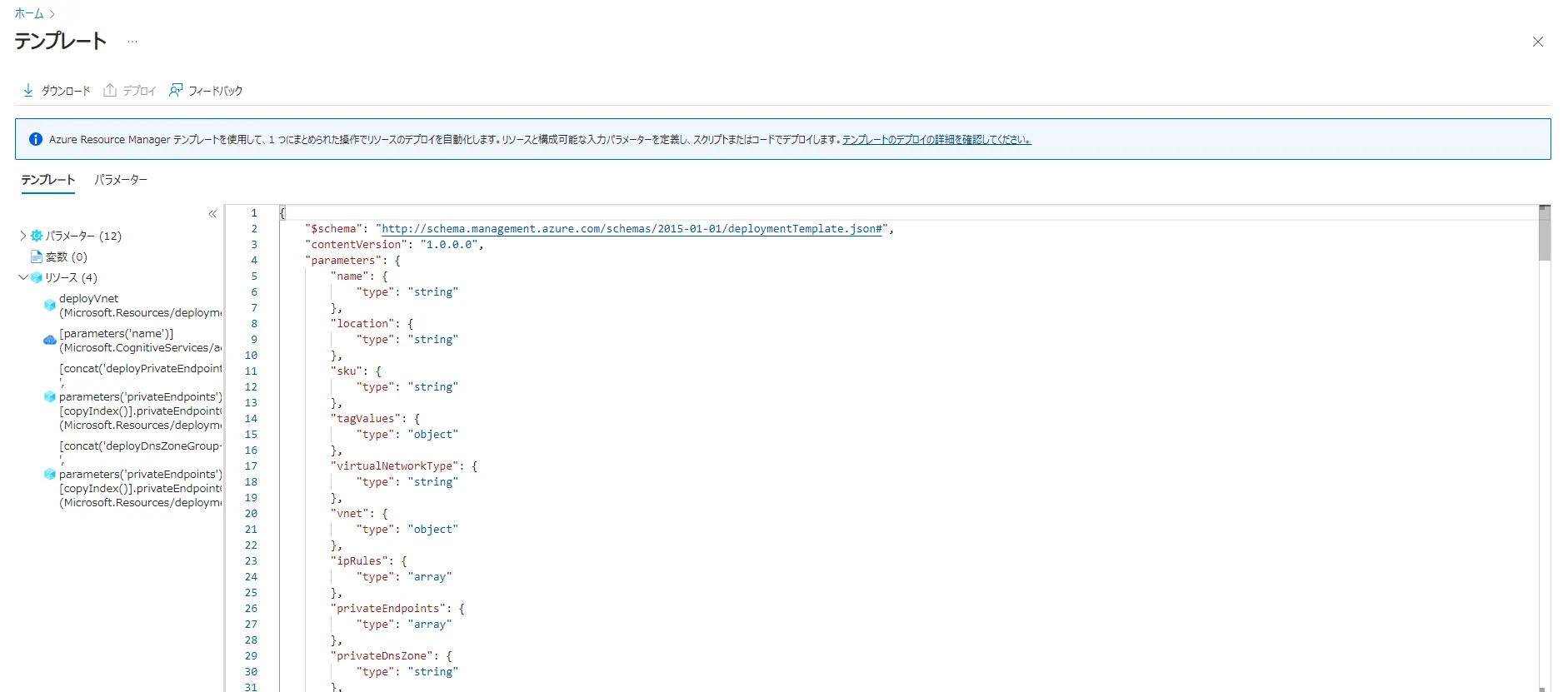Open the テンプレートのデプロイの詳細 link in banner
This screenshot has width=1568, height=692.
point(936,139)
